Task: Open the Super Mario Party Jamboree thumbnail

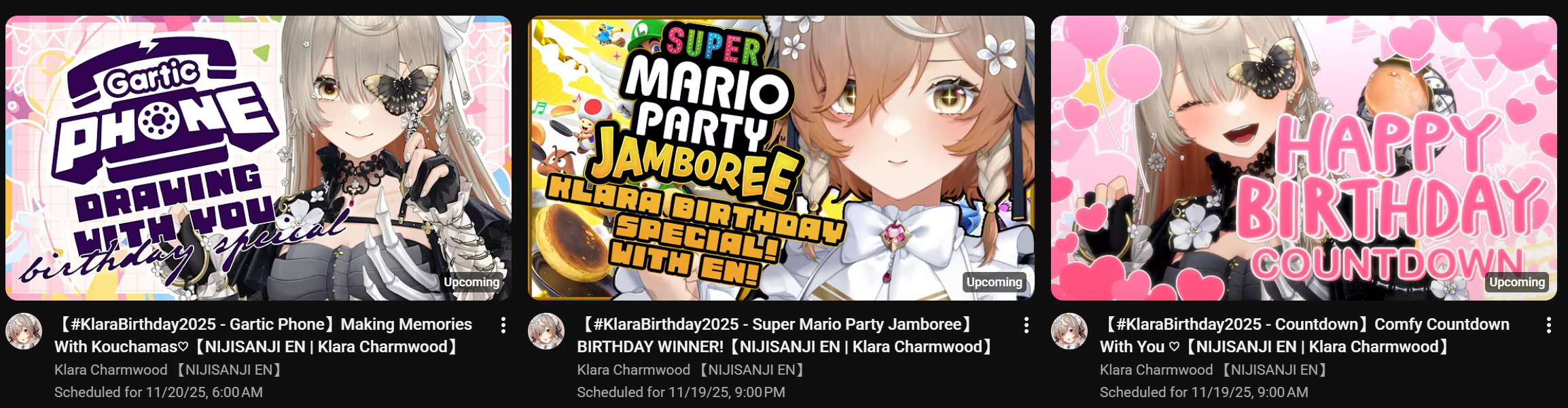Action: (781, 158)
